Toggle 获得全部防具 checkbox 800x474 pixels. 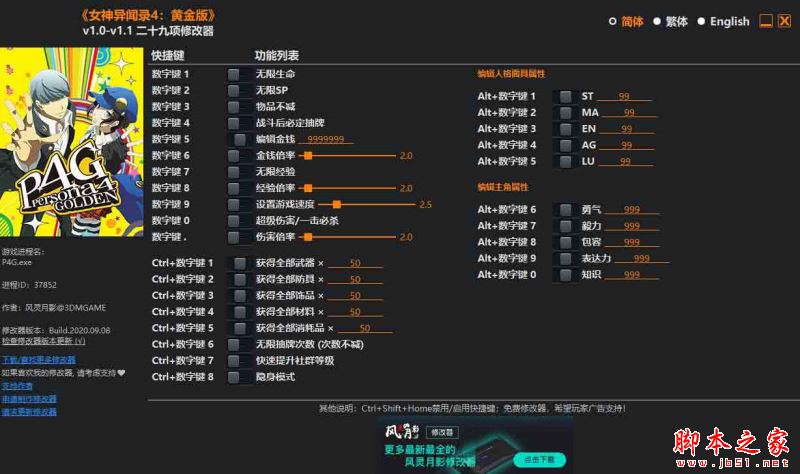point(239,280)
